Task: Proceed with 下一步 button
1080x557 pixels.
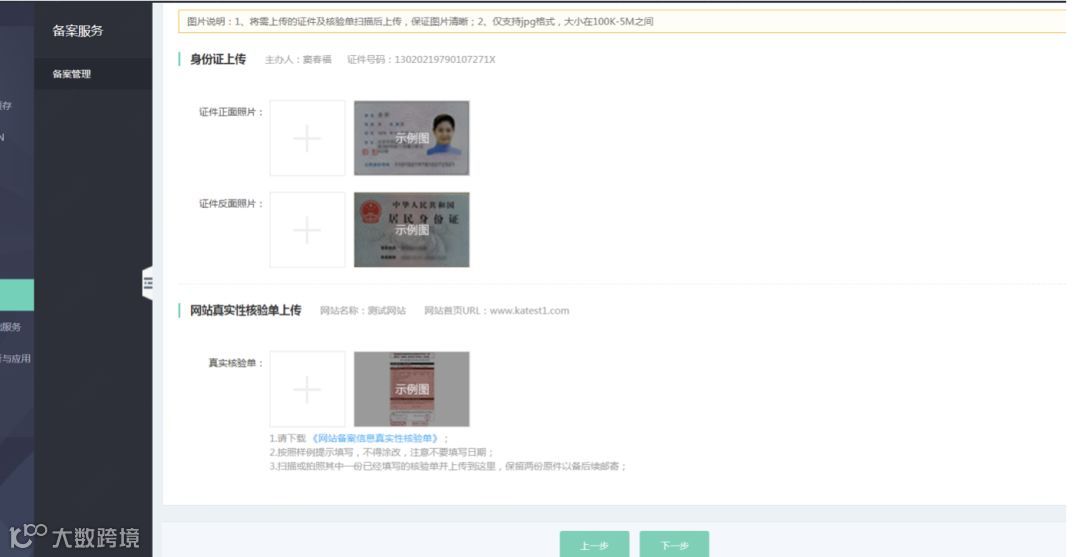Action: tap(674, 545)
